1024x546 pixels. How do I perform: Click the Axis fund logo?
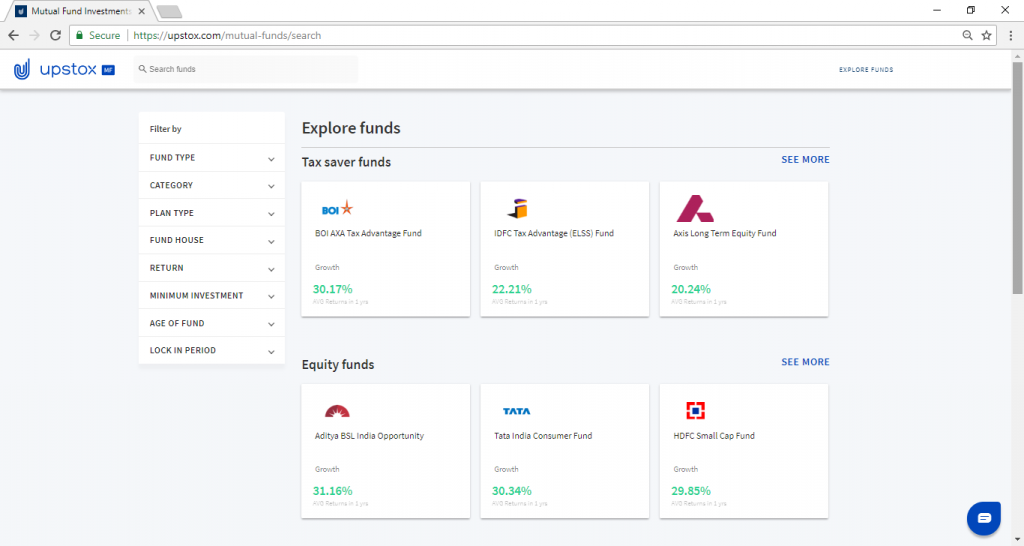pyautogui.click(x=695, y=209)
